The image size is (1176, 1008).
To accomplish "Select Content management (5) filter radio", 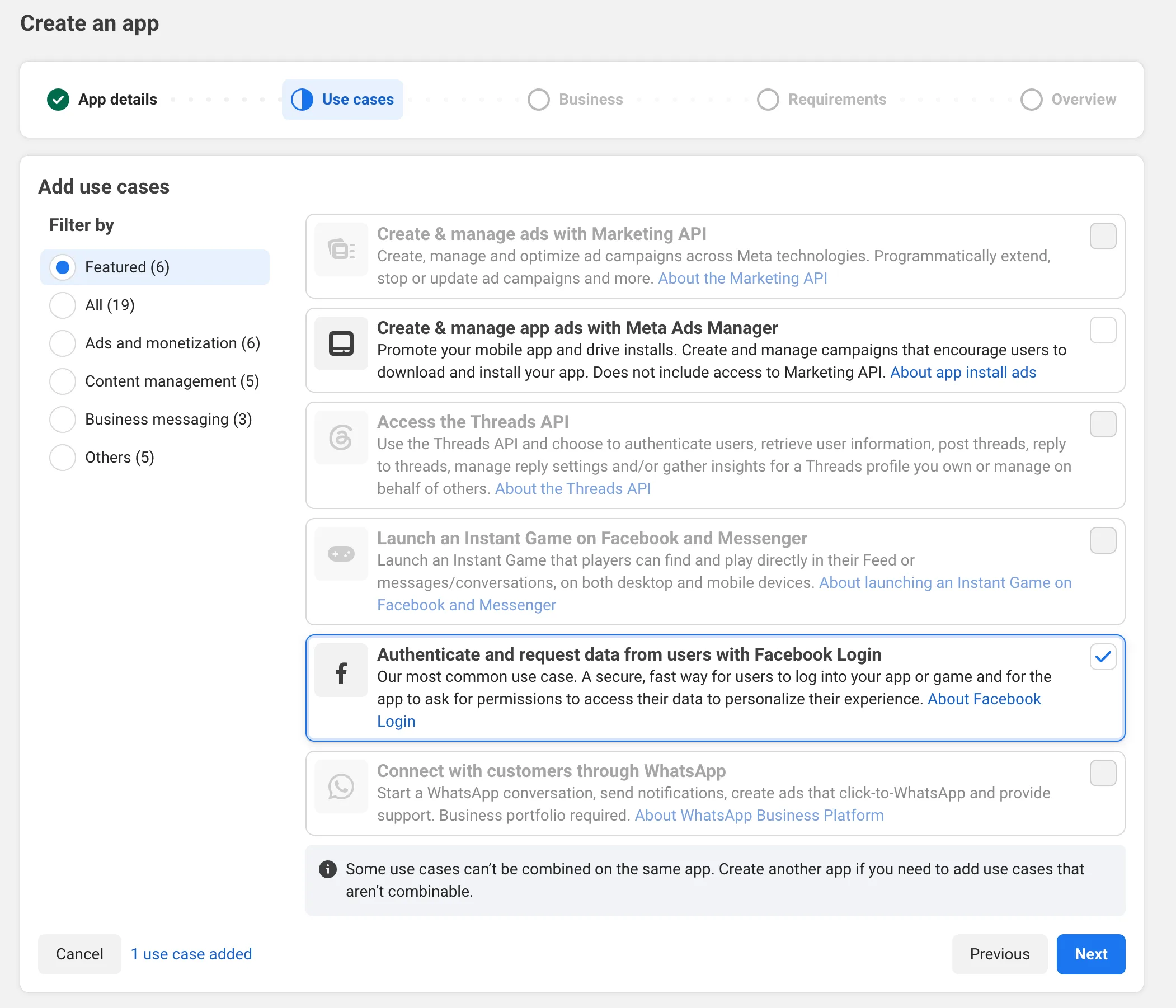I will (x=63, y=381).
